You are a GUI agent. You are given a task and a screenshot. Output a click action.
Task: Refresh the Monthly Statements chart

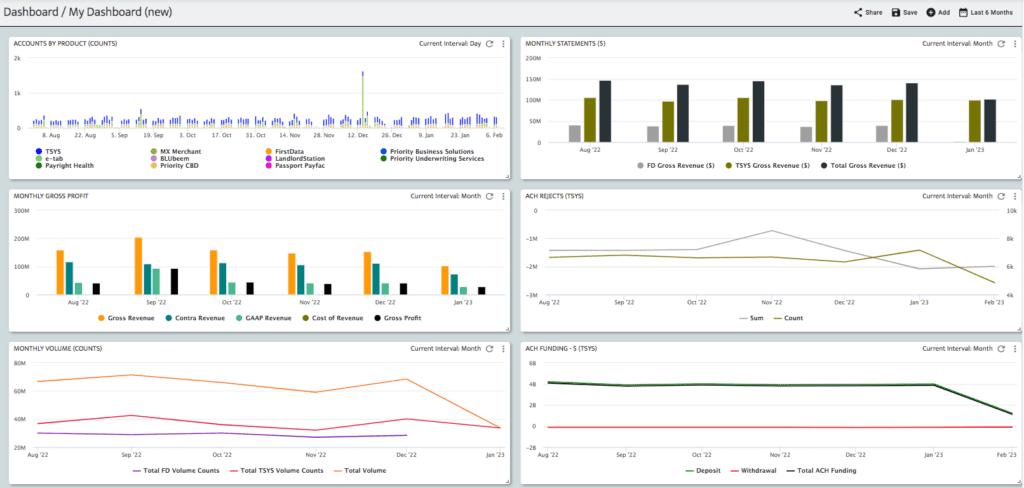tap(1000, 44)
